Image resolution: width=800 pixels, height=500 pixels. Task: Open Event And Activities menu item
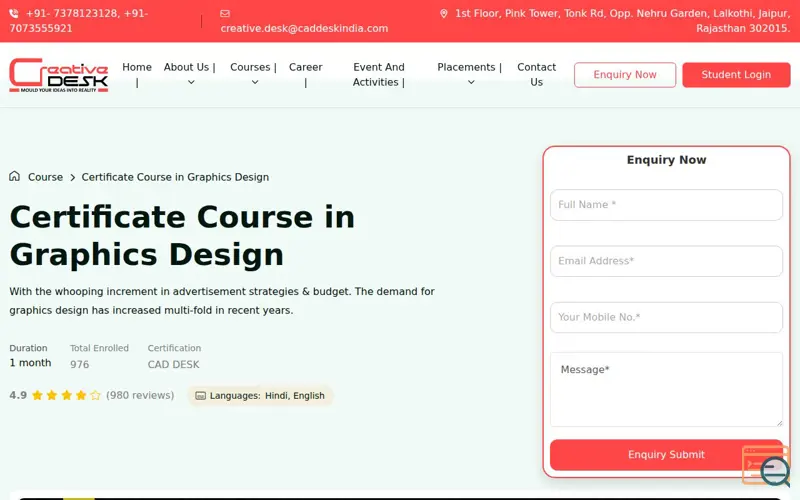pos(378,74)
